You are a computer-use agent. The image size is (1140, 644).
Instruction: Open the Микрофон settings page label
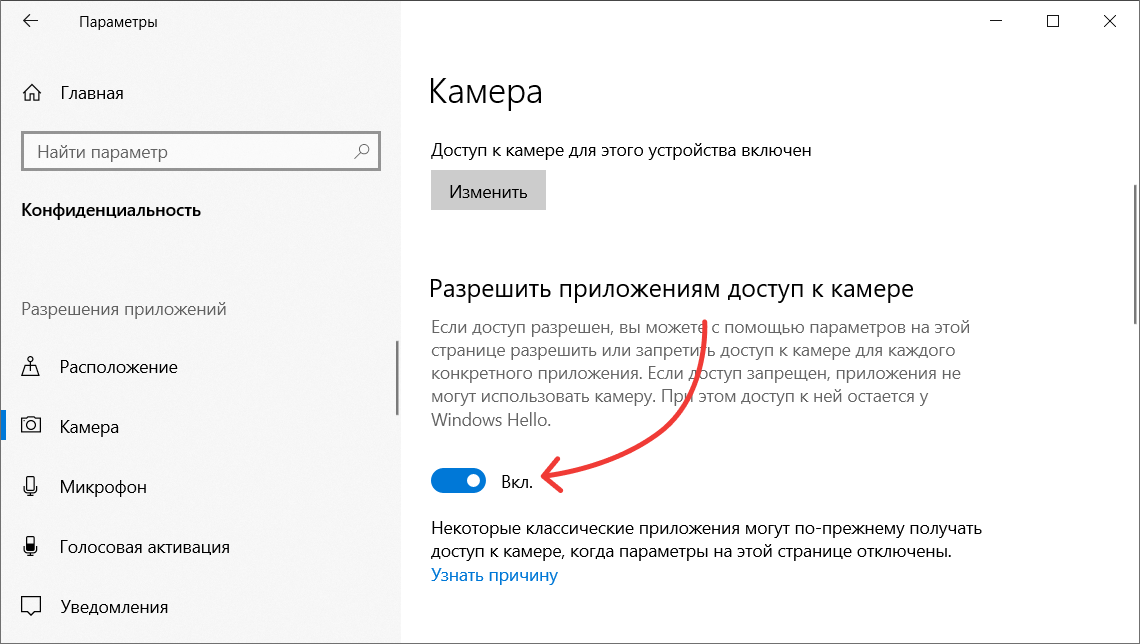(103, 487)
